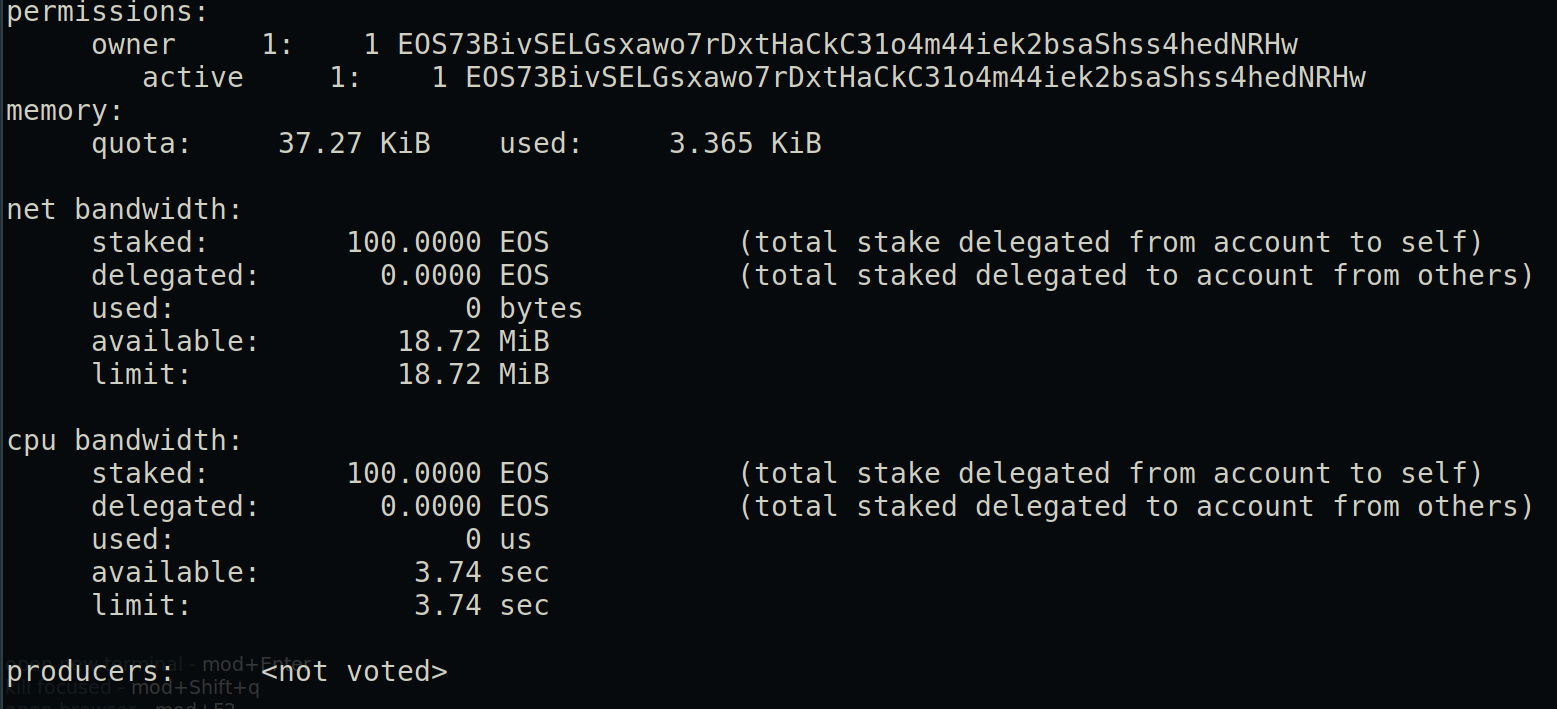Click the cpu staked 100.0000 EOS amount
Viewport: 1557px width, 709px height.
pos(448,474)
